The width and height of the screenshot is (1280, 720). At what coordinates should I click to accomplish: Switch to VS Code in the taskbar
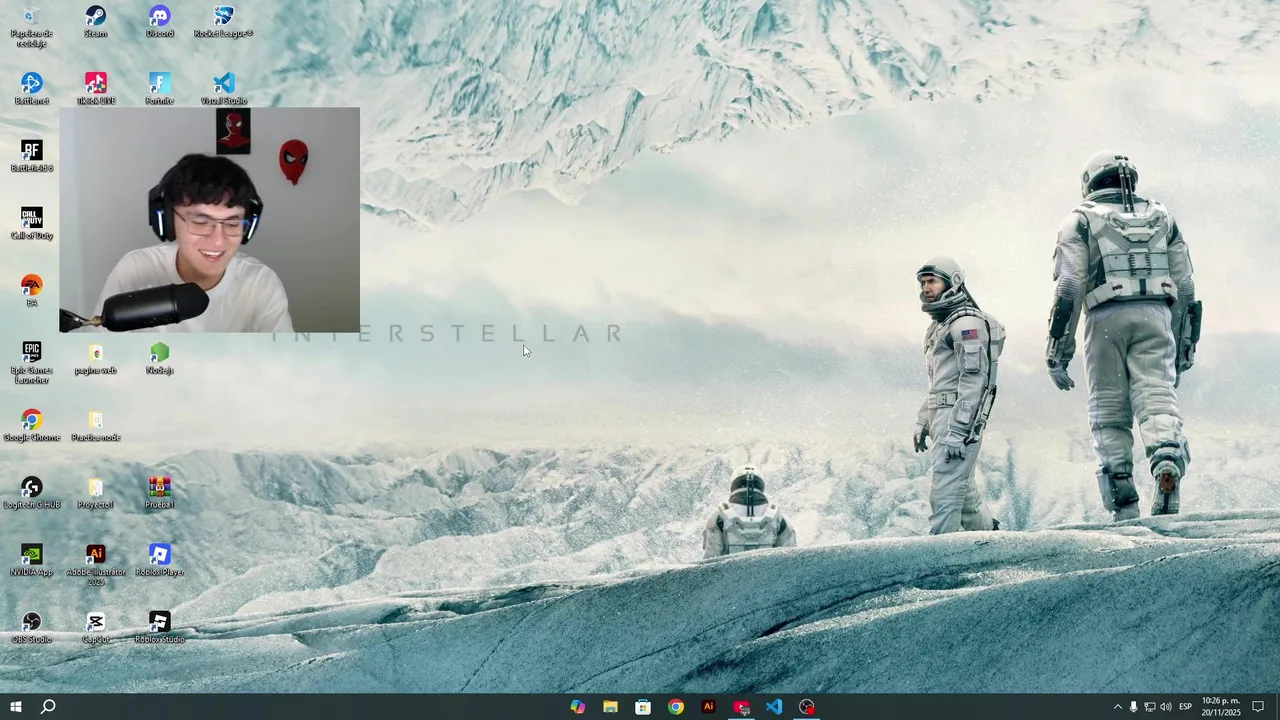click(x=774, y=707)
